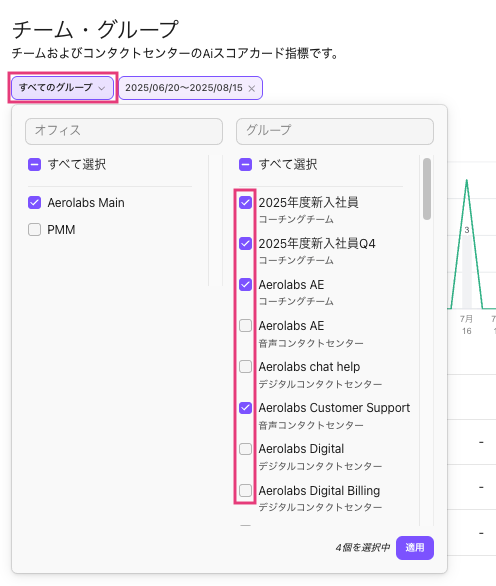Focus the グループ search field
The height and width of the screenshot is (586, 496).
pyautogui.click(x=335, y=131)
